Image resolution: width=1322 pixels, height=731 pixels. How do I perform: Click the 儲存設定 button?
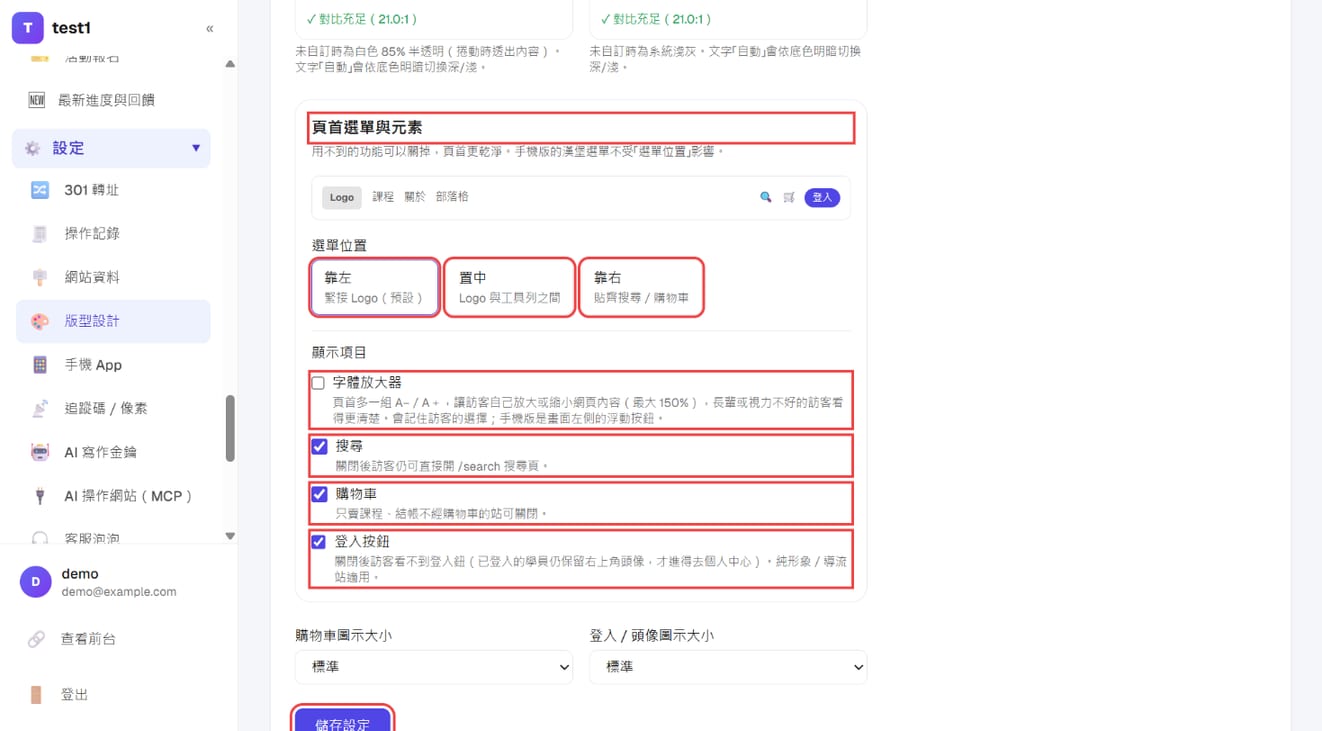[342, 721]
